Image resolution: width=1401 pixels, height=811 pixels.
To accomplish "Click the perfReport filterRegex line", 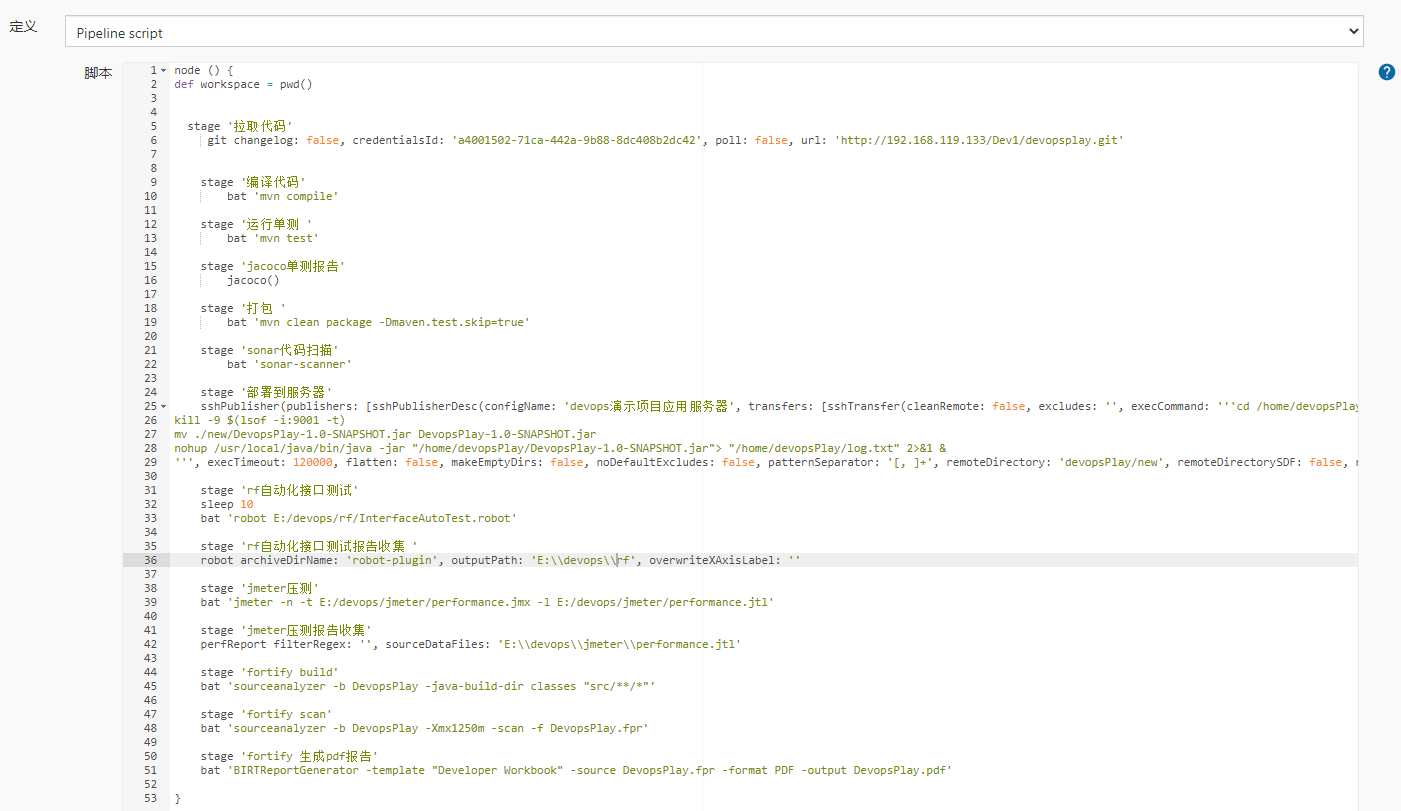I will coord(470,644).
